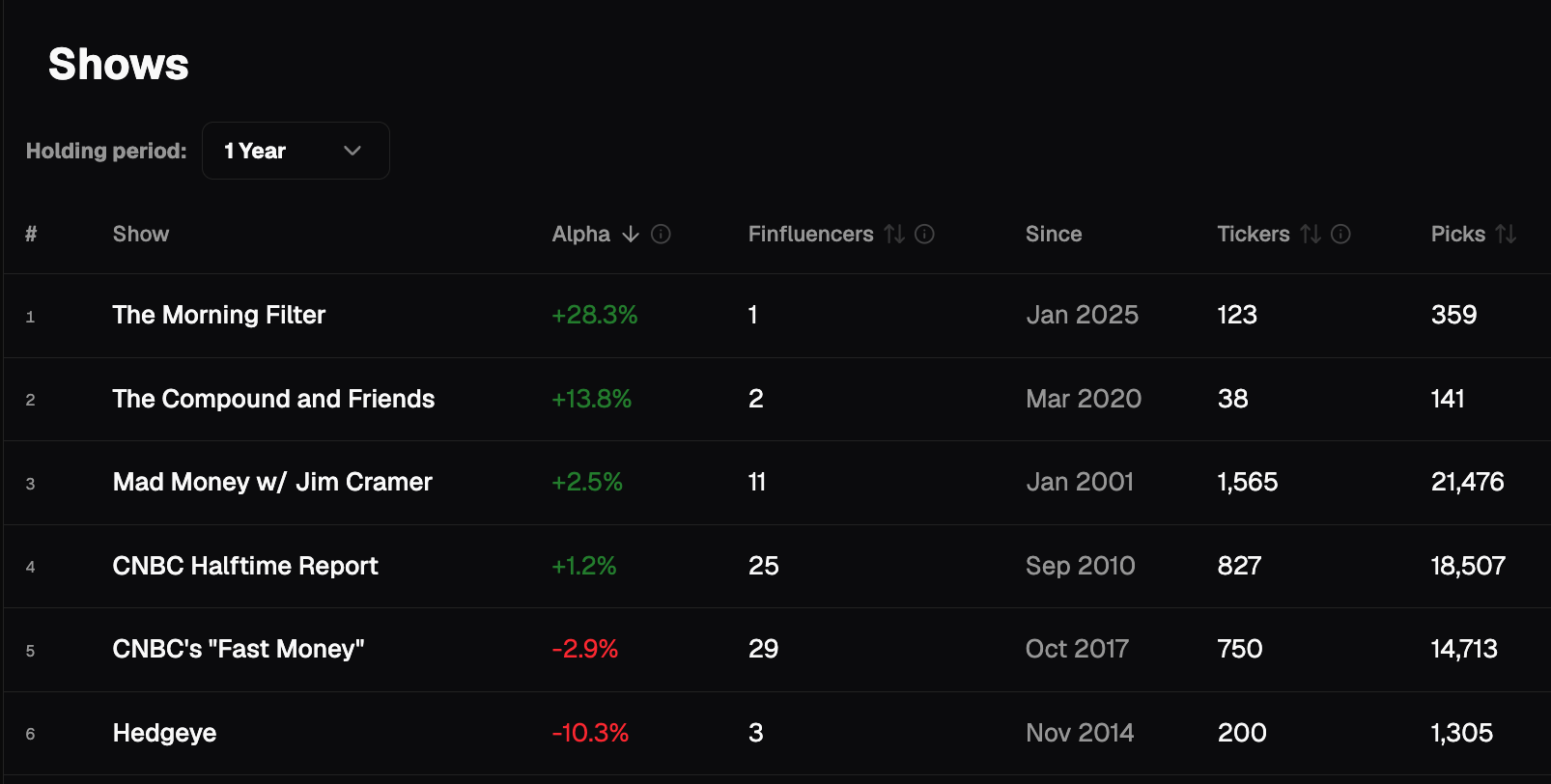Open CNBC Halftime Report show
The image size is (1551, 784).
click(x=245, y=566)
